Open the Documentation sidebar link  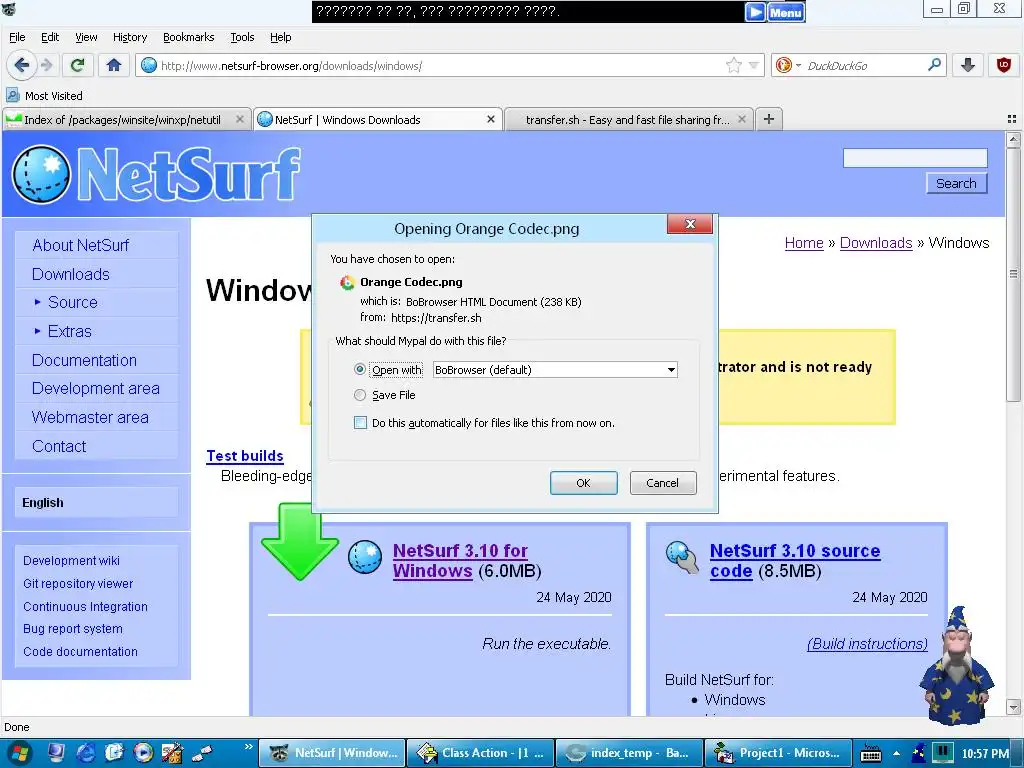[84, 360]
